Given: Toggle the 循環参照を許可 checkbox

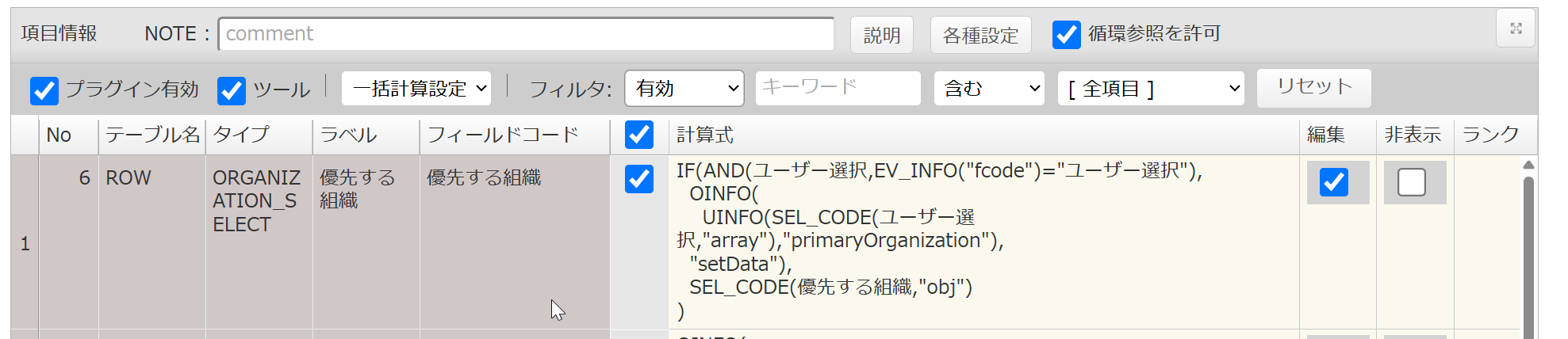Looking at the screenshot, I should click(1066, 34).
